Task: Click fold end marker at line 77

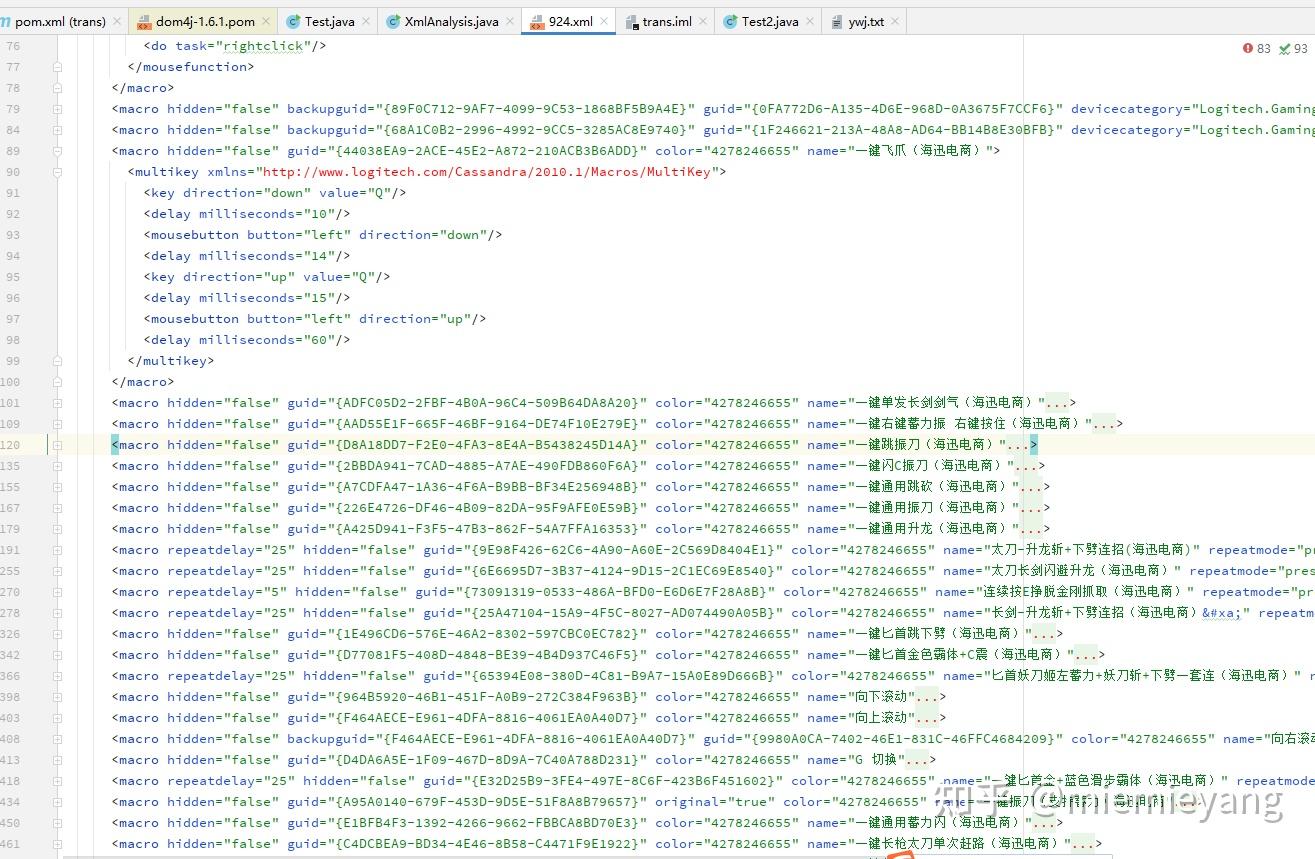Action: (57, 67)
